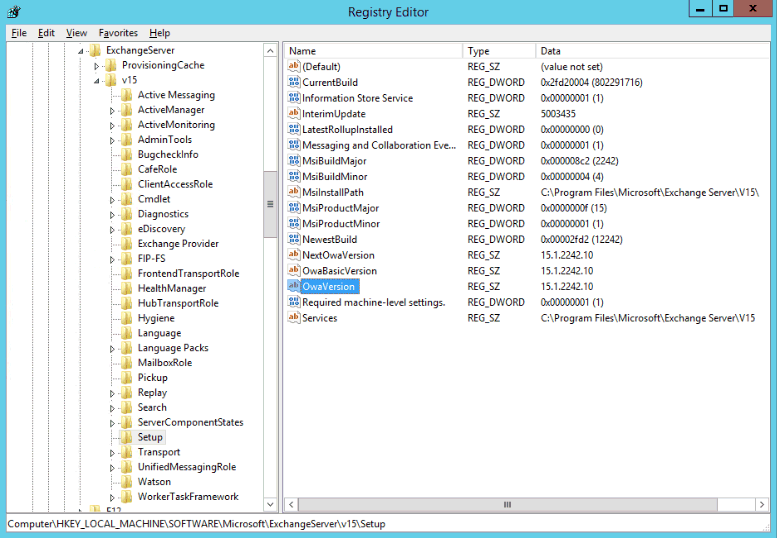This screenshot has width=777, height=538.
Task: Sort values by the Name column header
Action: pos(374,51)
